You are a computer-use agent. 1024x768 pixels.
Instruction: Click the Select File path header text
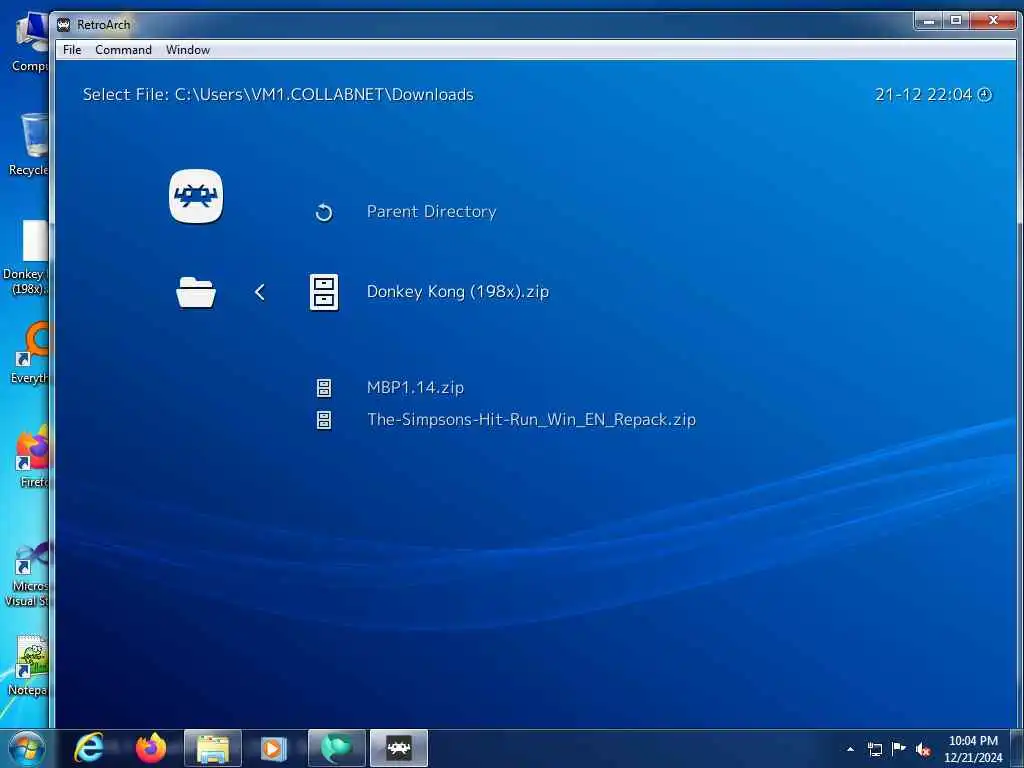(278, 95)
